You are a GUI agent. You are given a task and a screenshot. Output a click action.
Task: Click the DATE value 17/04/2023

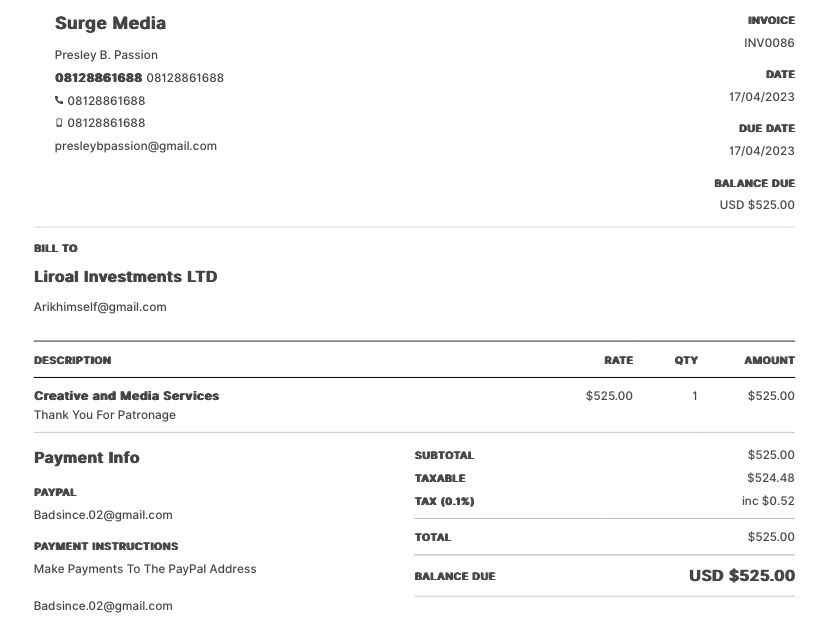click(x=761, y=96)
